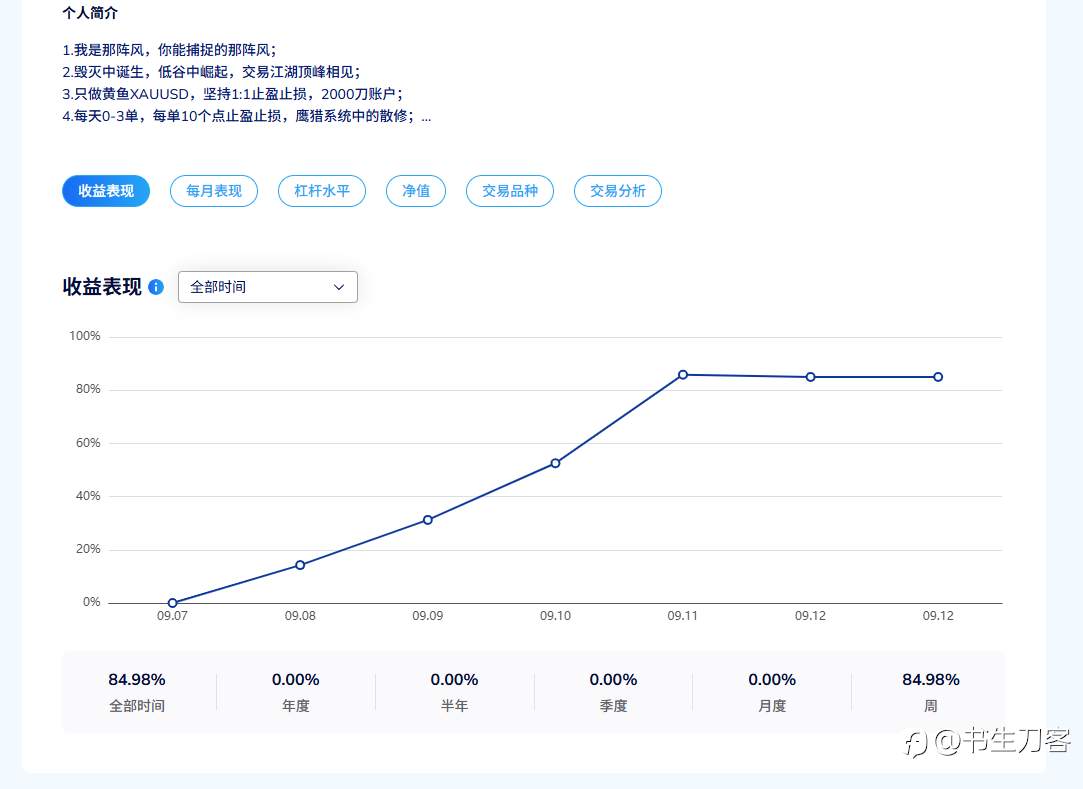Viewport: 1083px width, 789px height.
Task: Click the 个人简介 heading
Action: 90,12
